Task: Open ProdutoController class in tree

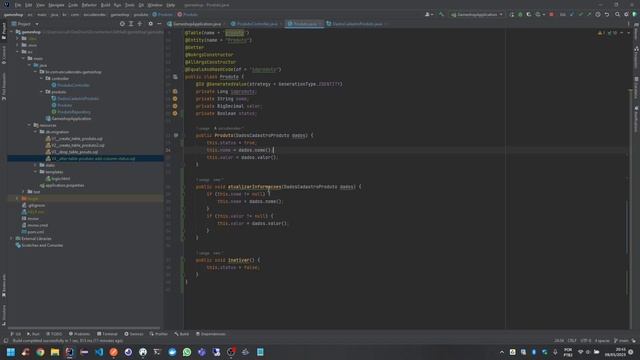Action: 71,85
